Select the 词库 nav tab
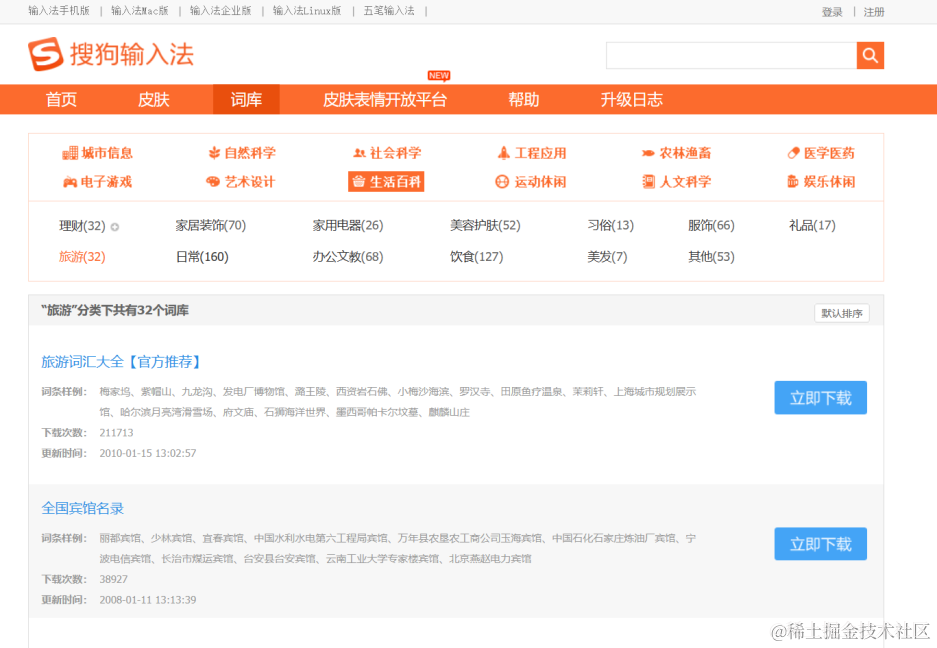Viewport: 937px width, 648px height. pyautogui.click(x=246, y=99)
